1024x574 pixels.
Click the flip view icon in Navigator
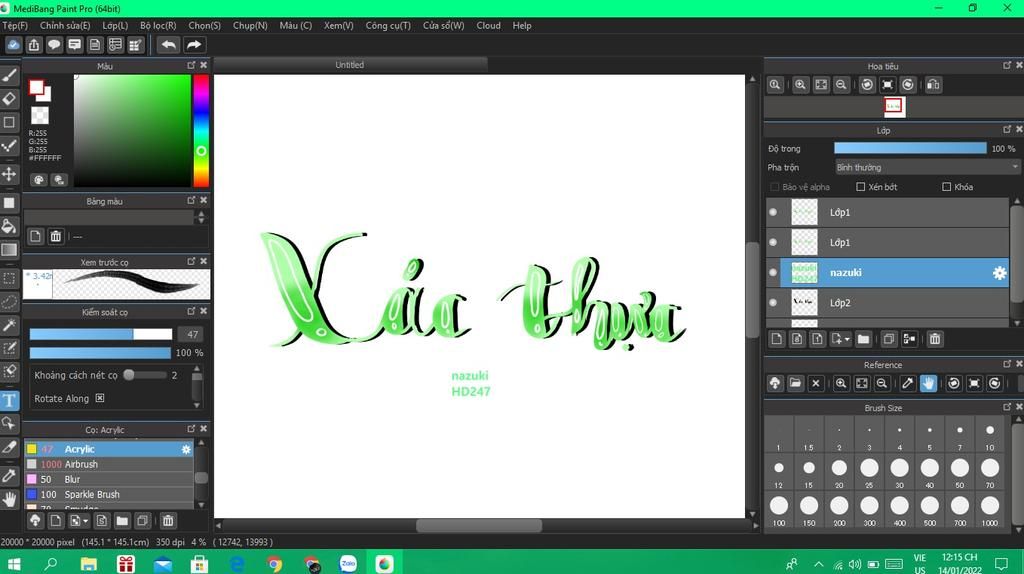pyautogui.click(x=933, y=85)
